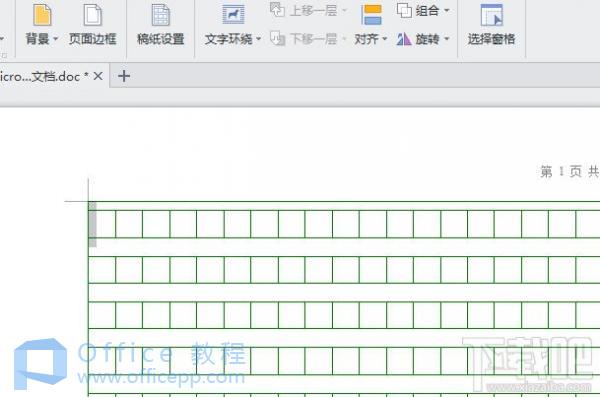Open the 选择窗格 selection pane
600x397 pixels.
click(x=491, y=24)
